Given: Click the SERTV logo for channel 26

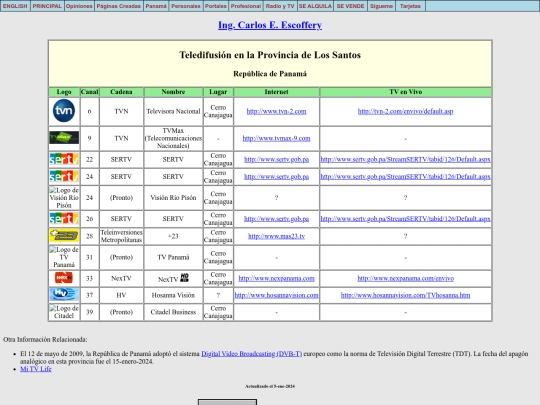Looking at the screenshot, I should (x=64, y=218).
